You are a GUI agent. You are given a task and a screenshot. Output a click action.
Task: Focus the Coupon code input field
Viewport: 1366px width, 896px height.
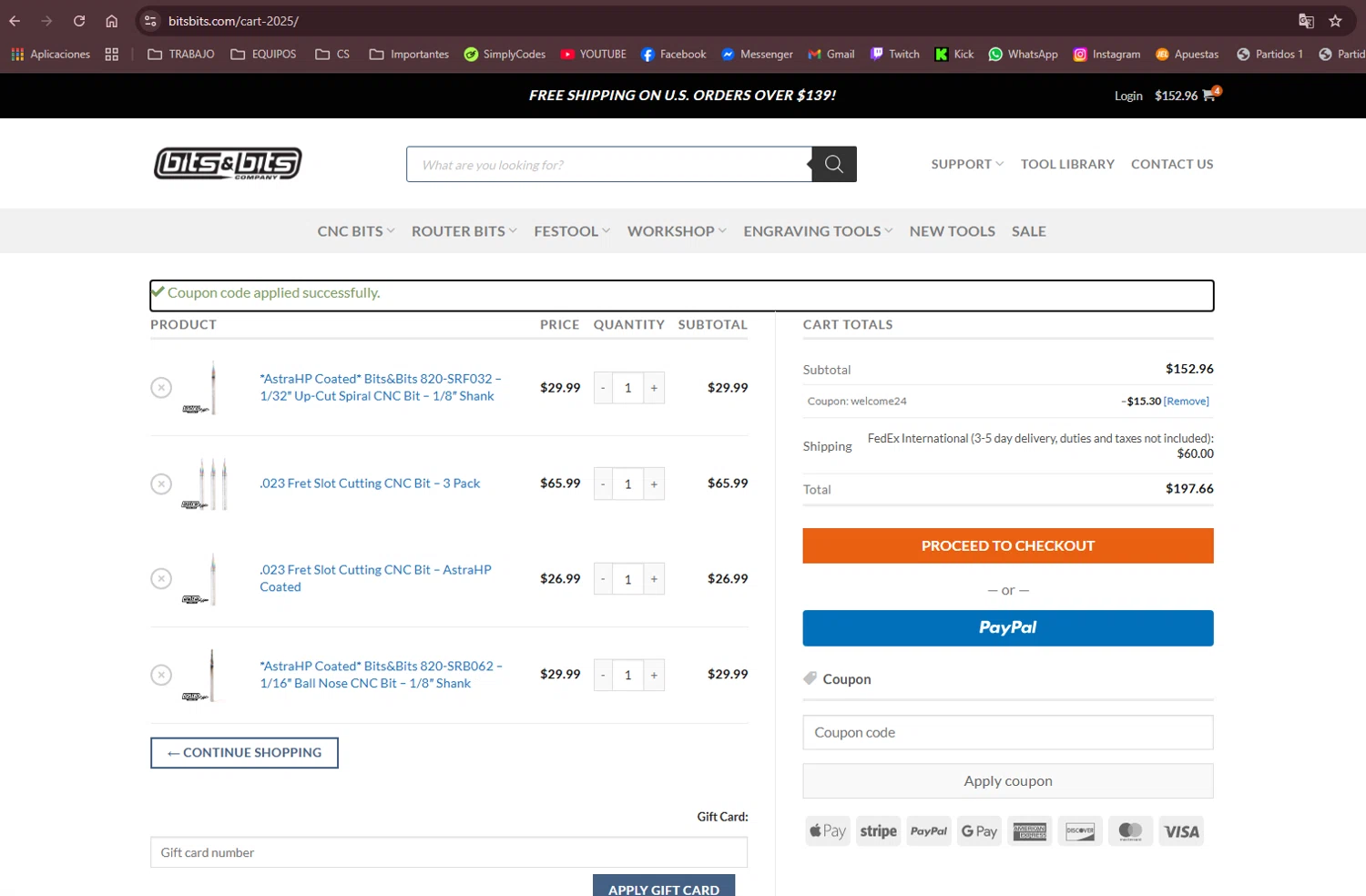1008,732
